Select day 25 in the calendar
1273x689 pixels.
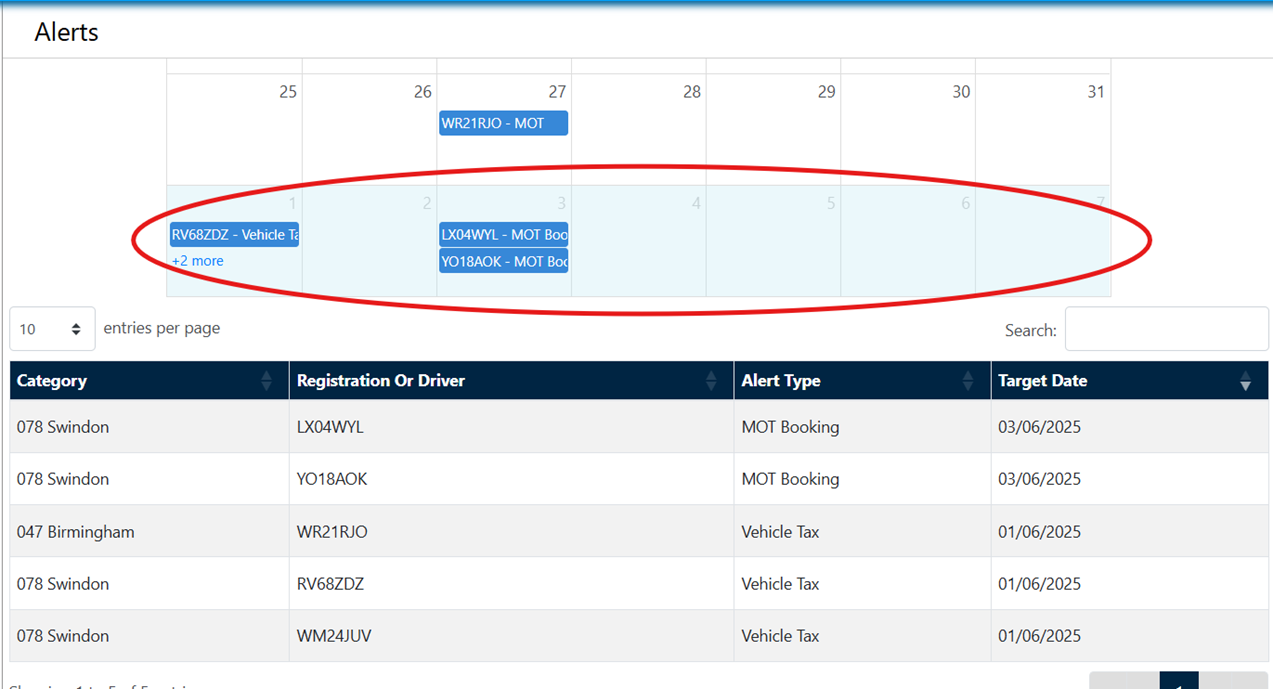coord(288,92)
